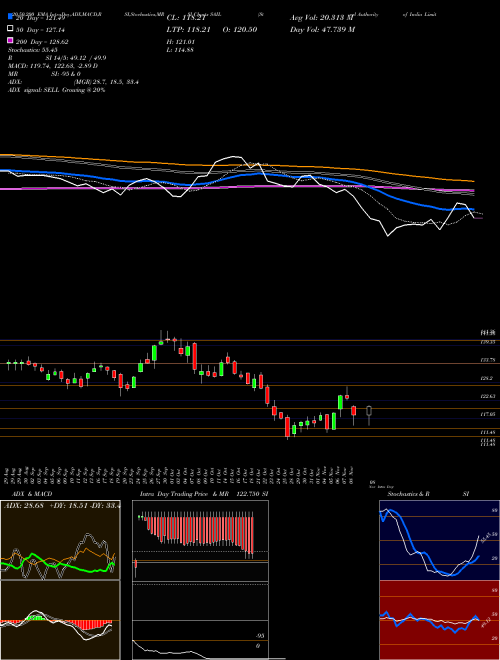This screenshot has width=500, height=660.
Task: Click the 117.05 price axis label
Action: (488, 414)
